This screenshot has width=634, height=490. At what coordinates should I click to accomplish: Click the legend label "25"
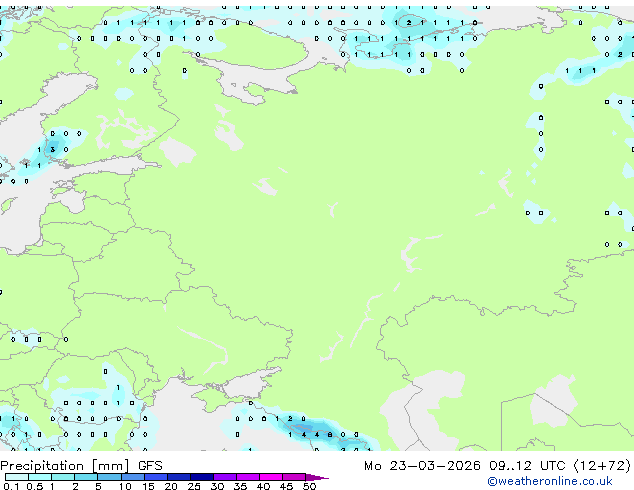(x=194, y=486)
